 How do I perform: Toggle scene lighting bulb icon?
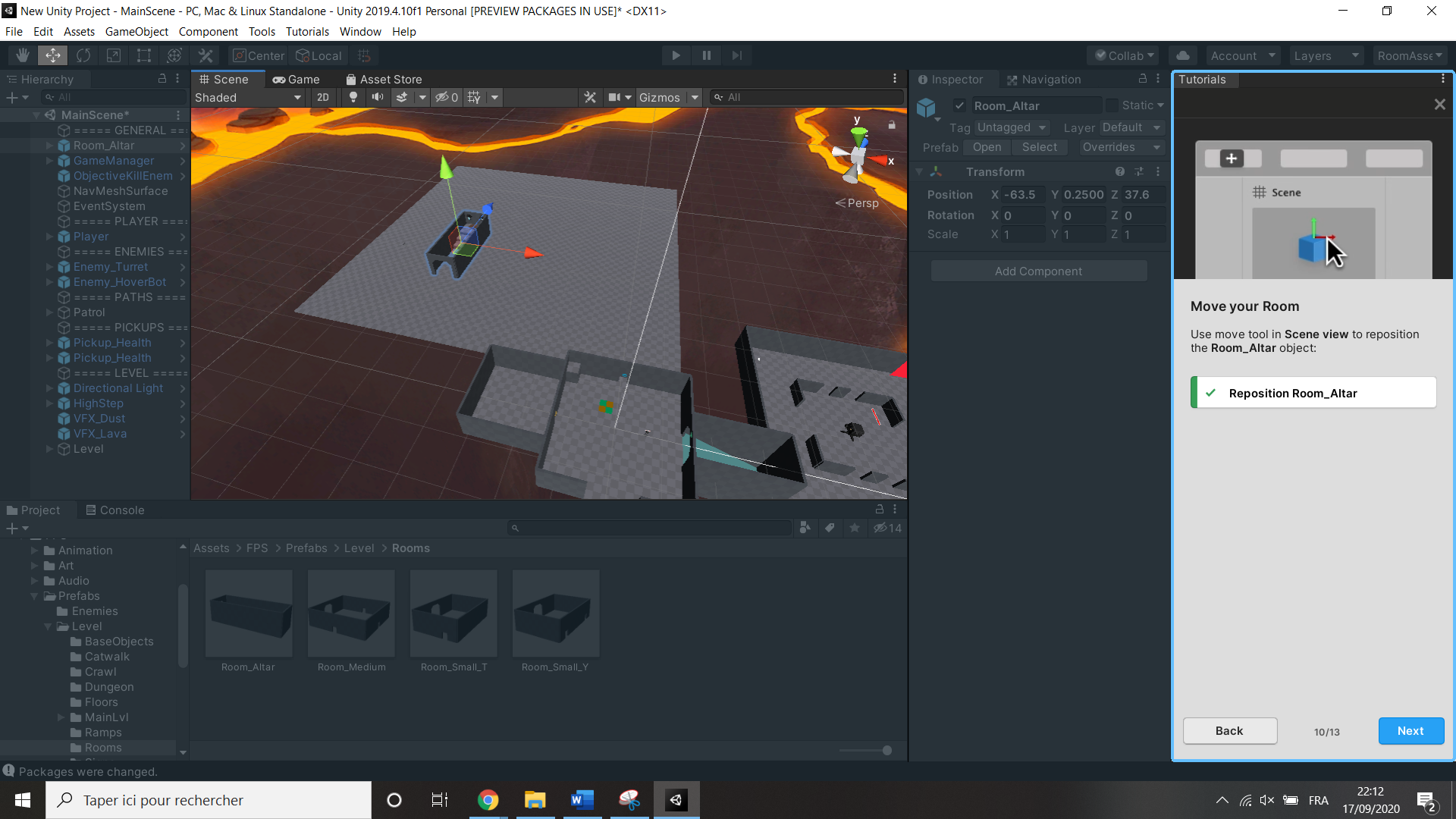pyautogui.click(x=353, y=97)
